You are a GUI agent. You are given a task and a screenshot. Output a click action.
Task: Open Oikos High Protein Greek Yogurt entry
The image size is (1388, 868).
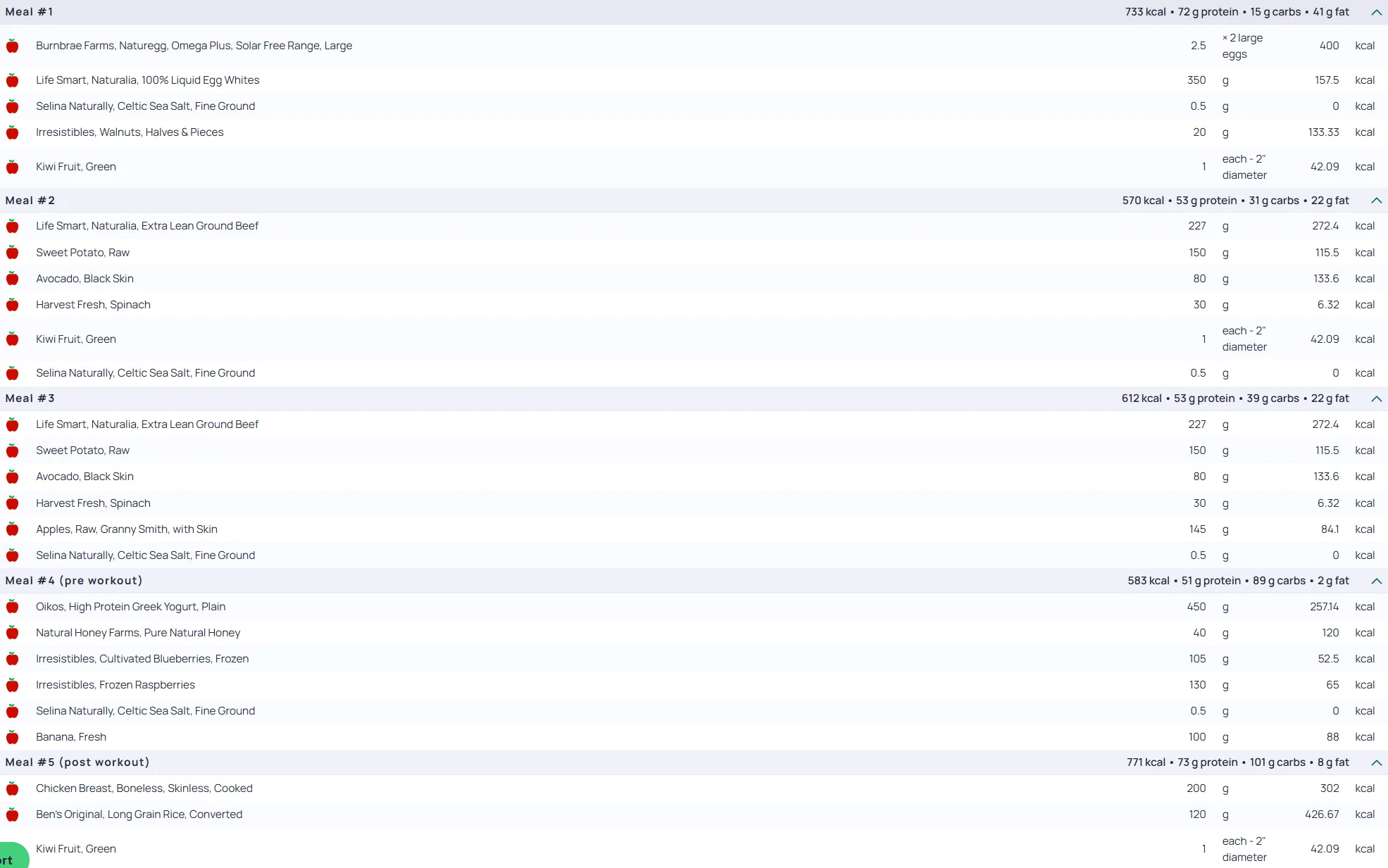[131, 607]
